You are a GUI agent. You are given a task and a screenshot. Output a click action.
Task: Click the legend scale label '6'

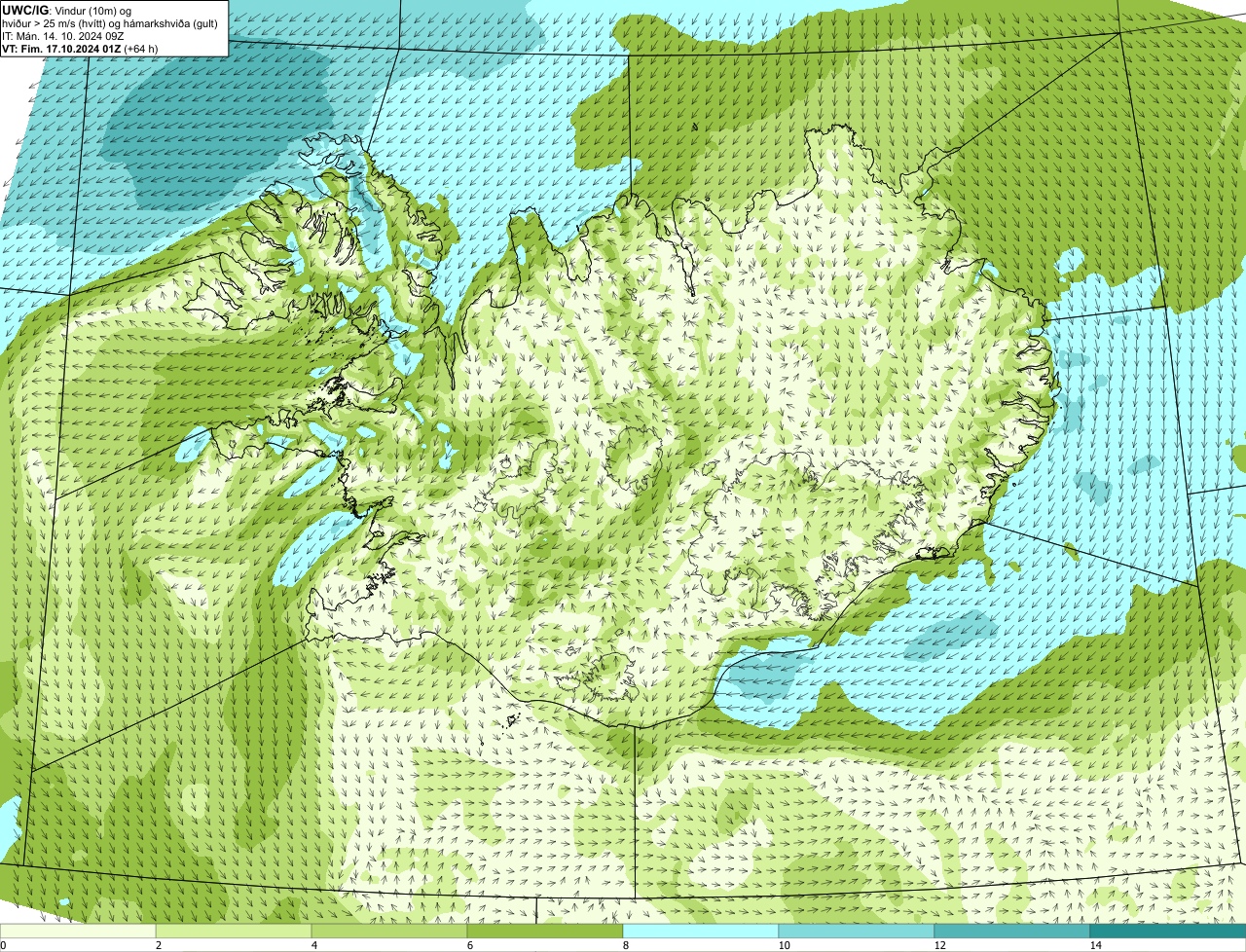coord(469,945)
